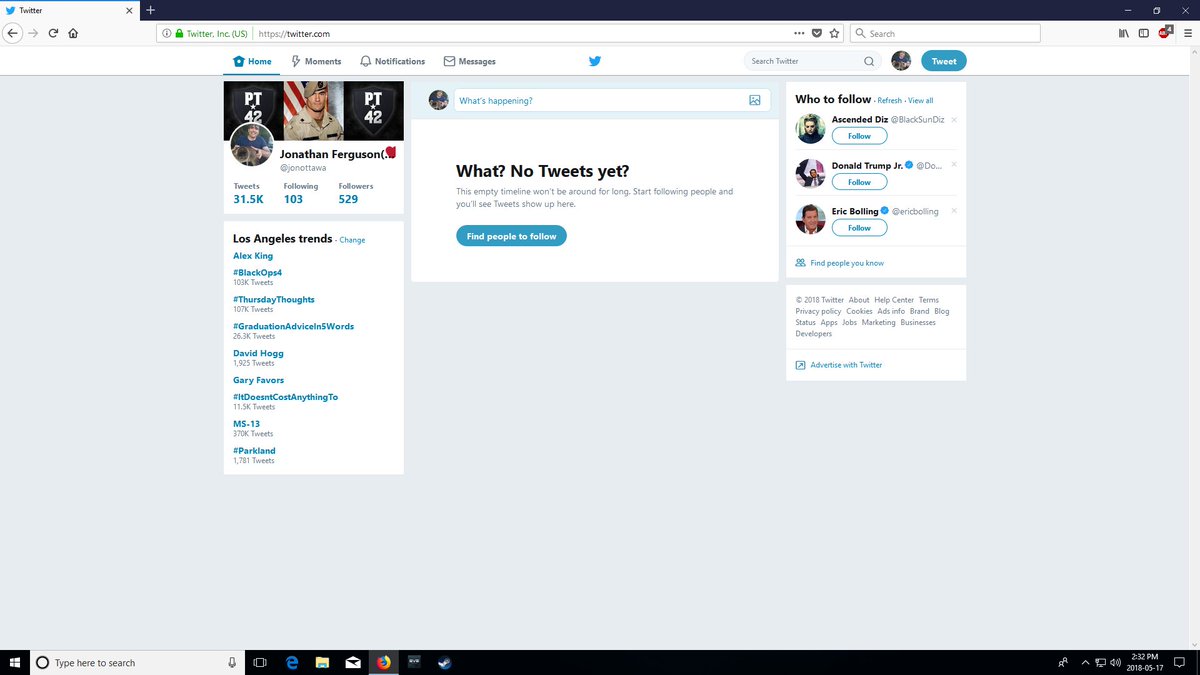
Task: Dismiss Ascended Diz suggestion
Action: click(954, 119)
